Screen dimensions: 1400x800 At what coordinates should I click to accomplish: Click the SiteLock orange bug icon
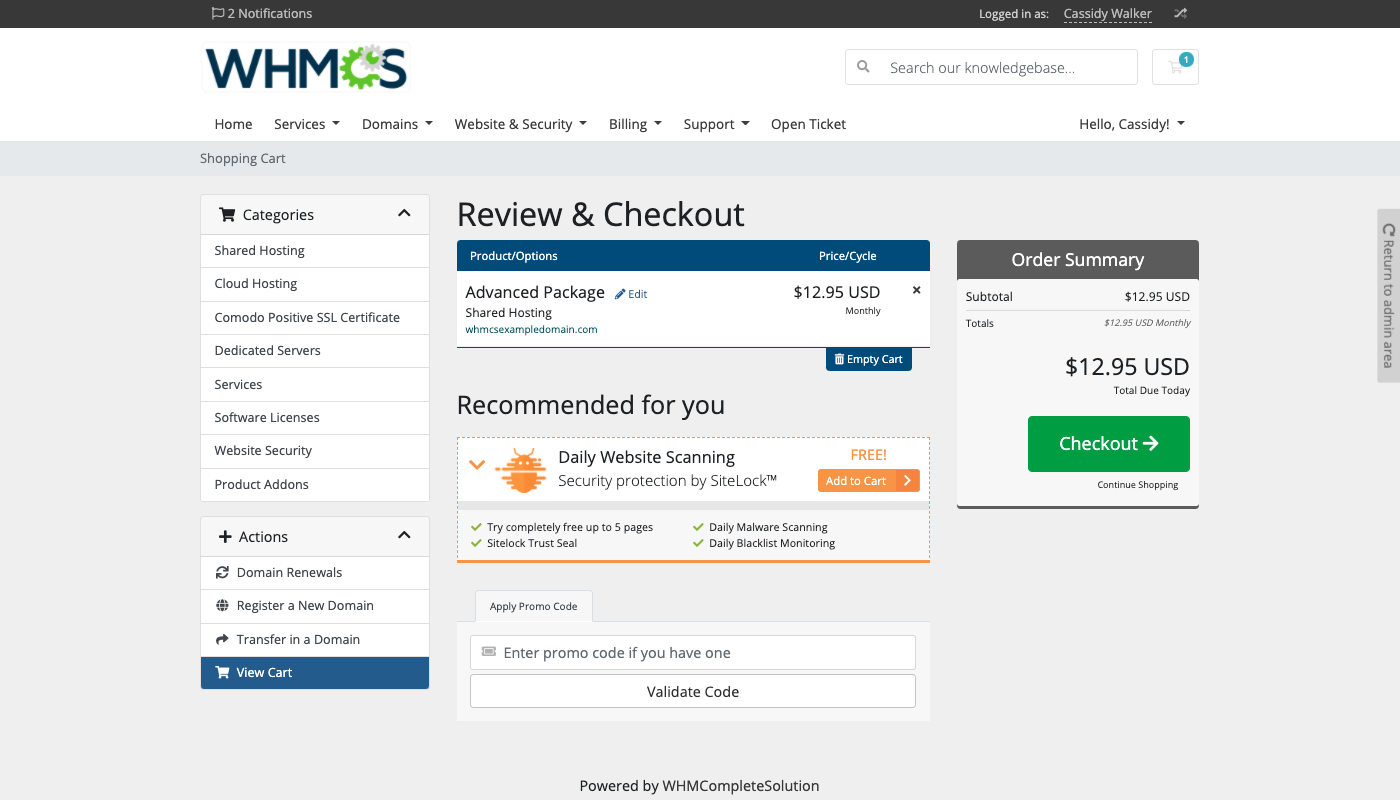[x=520, y=470]
